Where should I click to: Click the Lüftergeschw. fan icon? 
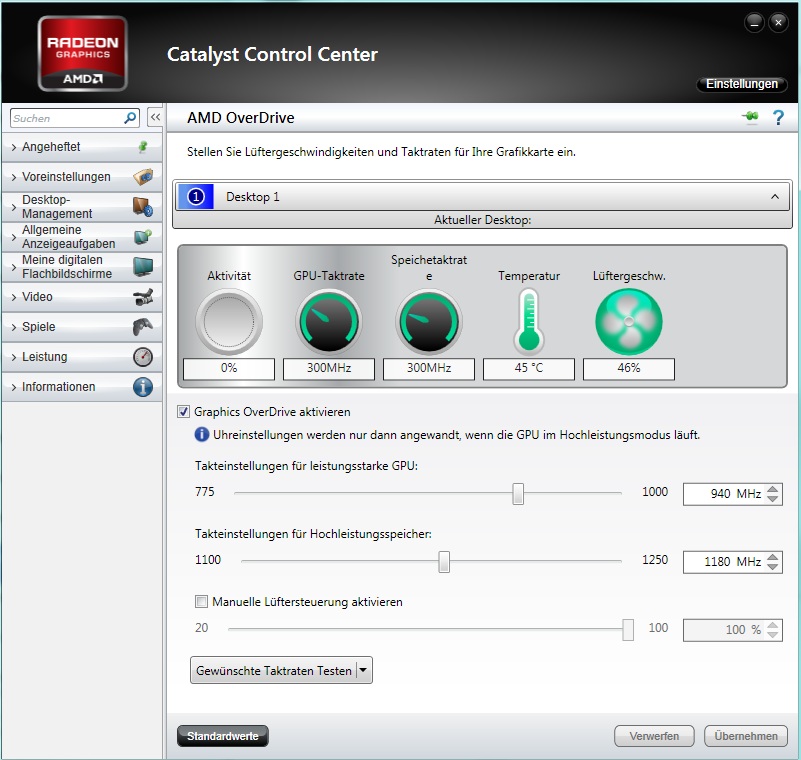pyautogui.click(x=629, y=322)
